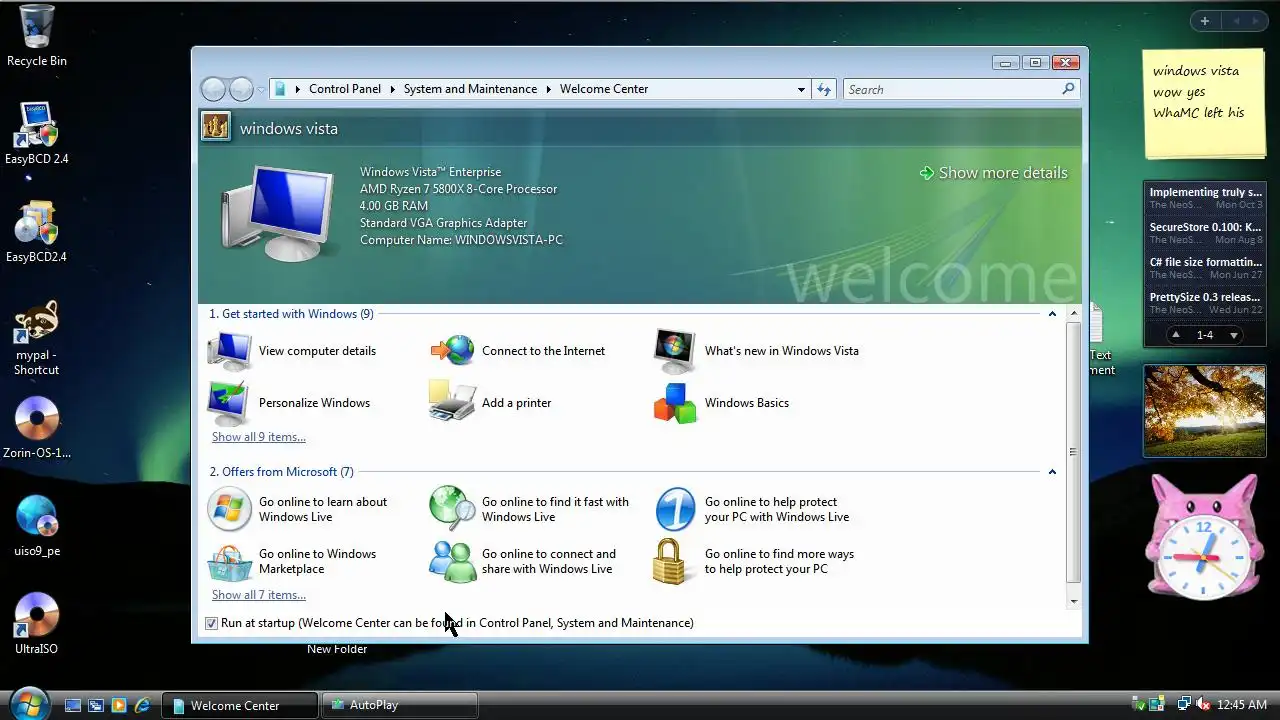Open Personalize Windows item
The image size is (1280, 720).
(x=289, y=403)
